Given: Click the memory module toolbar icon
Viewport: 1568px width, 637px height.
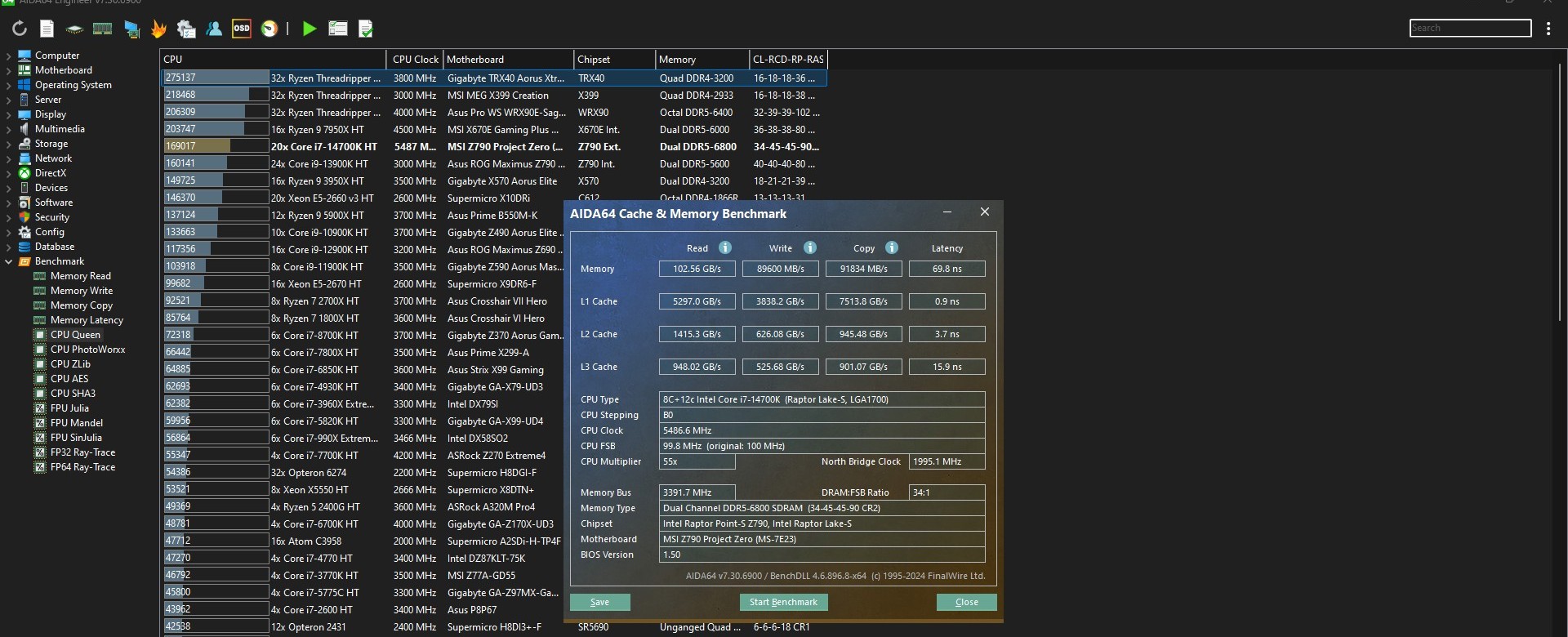Looking at the screenshot, I should tap(102, 29).
